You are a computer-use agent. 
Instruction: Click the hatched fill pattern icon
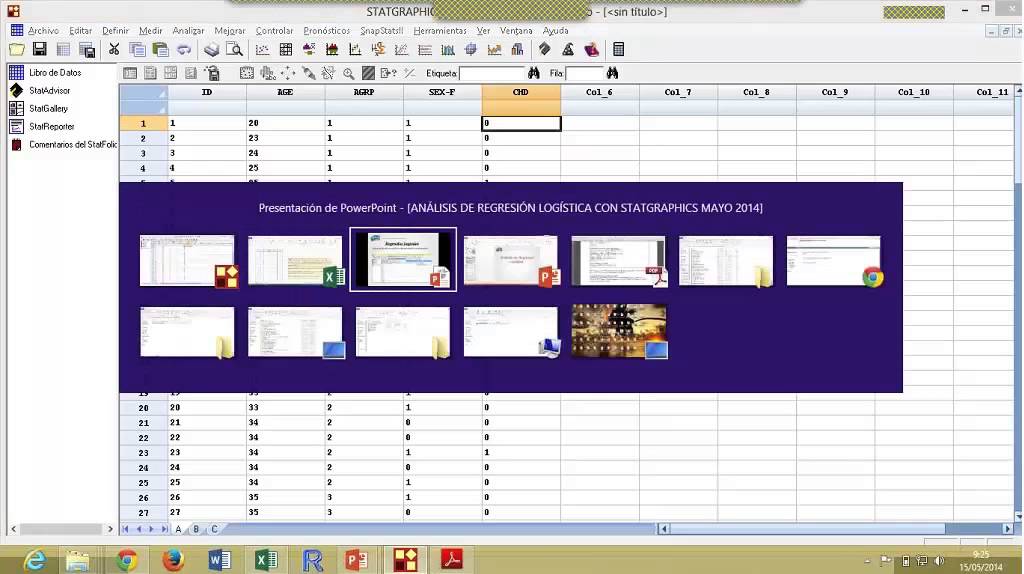coord(368,73)
